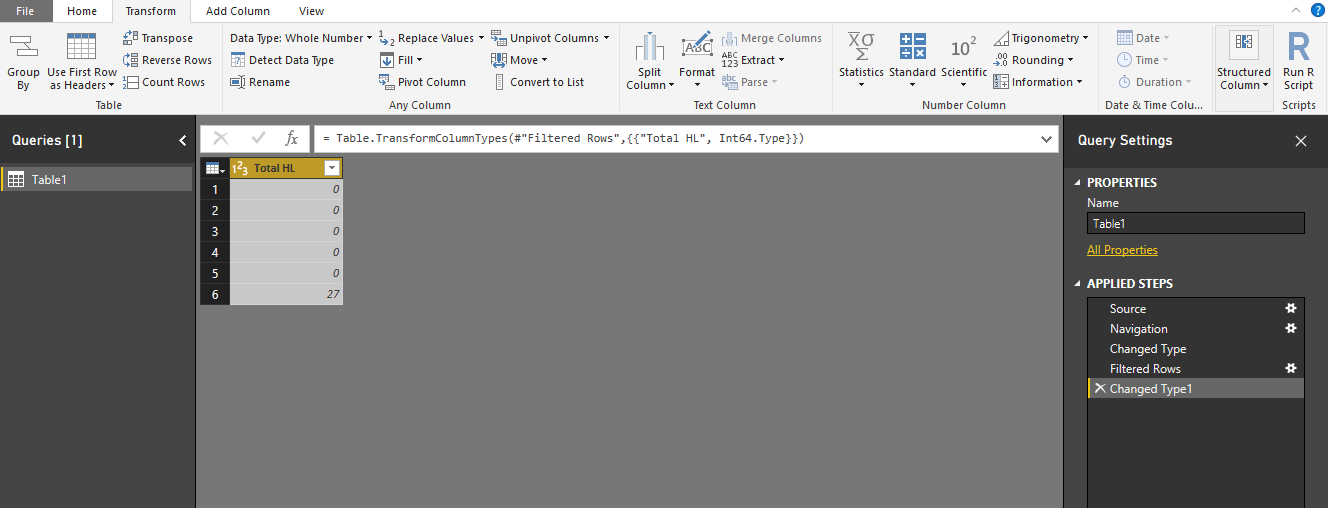This screenshot has height=508, width=1328.
Task: Edit the query Name field
Action: (1195, 223)
